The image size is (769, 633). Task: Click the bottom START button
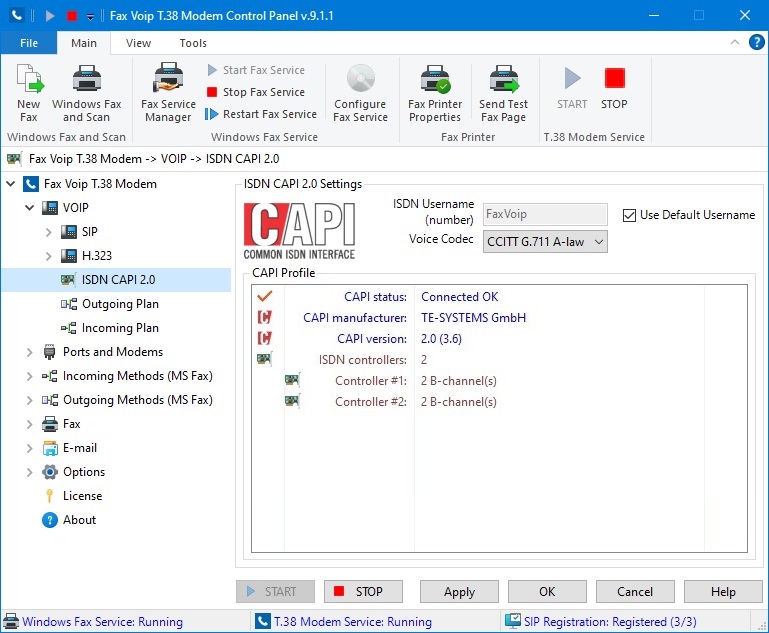tap(275, 592)
